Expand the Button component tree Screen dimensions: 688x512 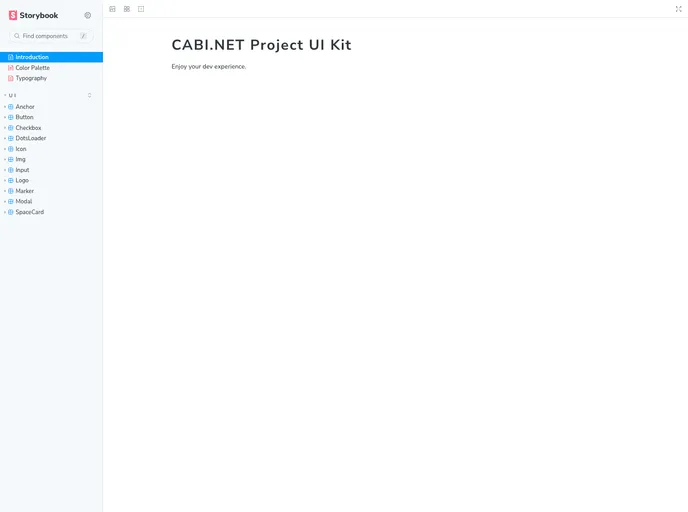5,117
